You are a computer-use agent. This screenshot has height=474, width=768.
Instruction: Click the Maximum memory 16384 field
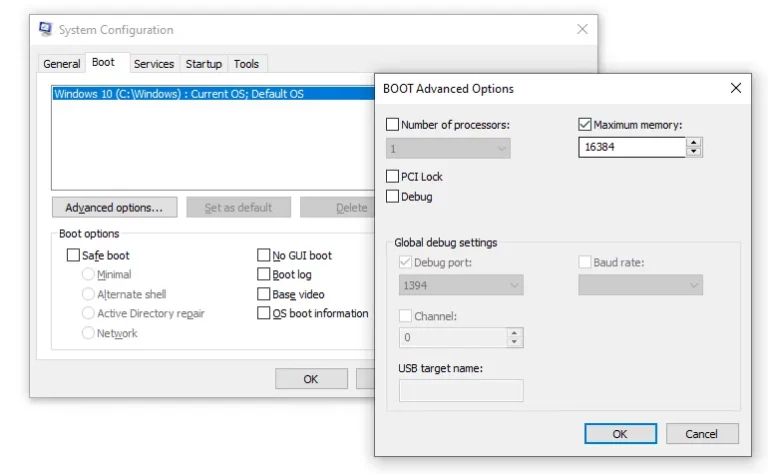click(x=632, y=147)
